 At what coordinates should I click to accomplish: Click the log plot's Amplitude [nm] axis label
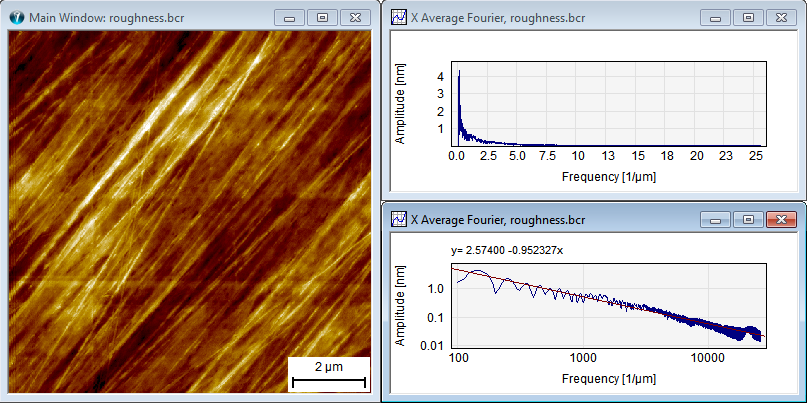pos(401,306)
